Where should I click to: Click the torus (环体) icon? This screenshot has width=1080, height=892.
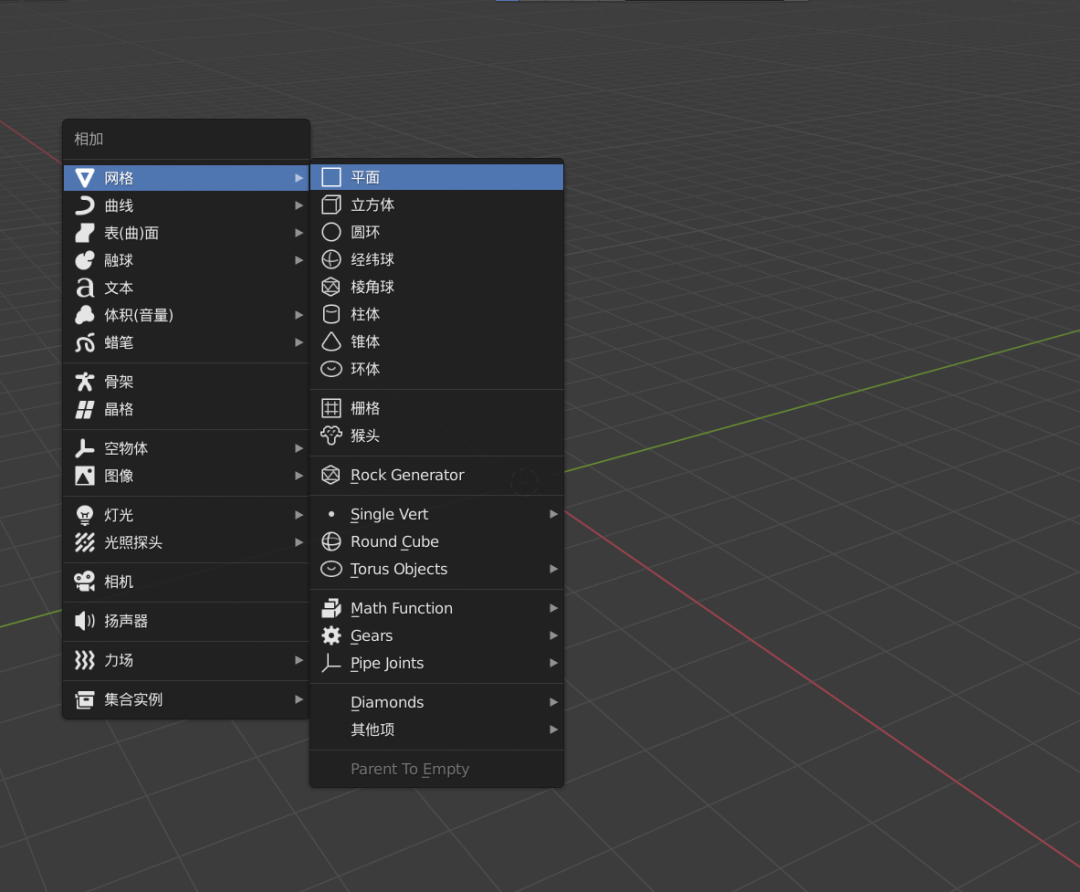(331, 369)
